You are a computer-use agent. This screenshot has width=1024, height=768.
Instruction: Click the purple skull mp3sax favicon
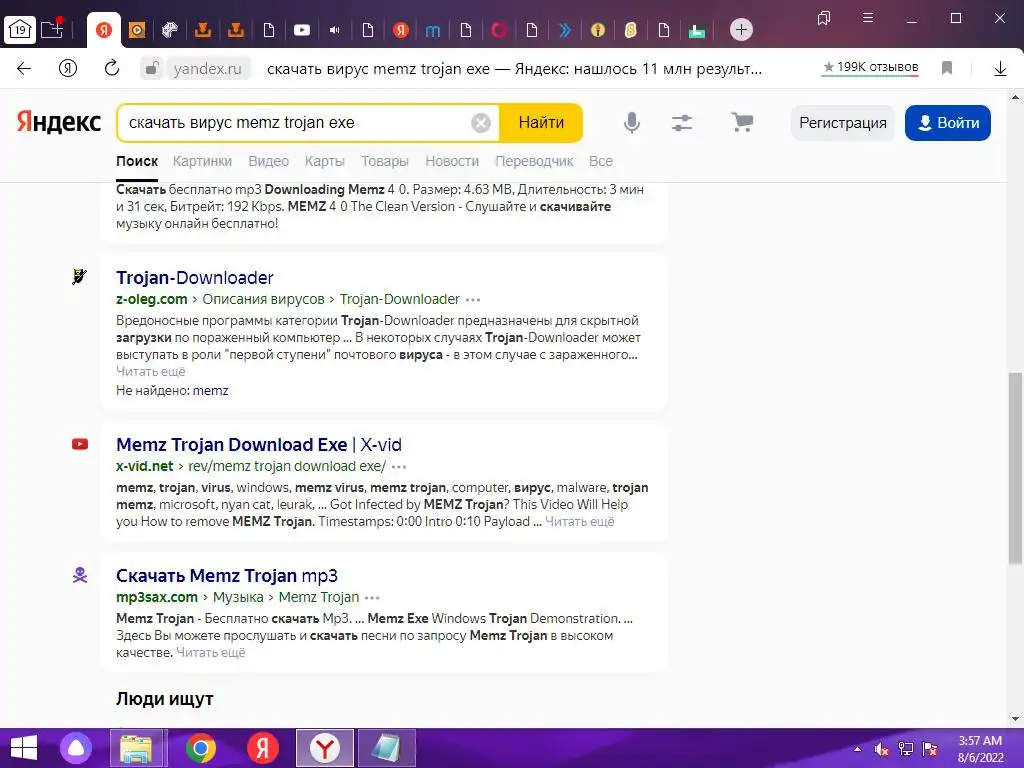80,575
